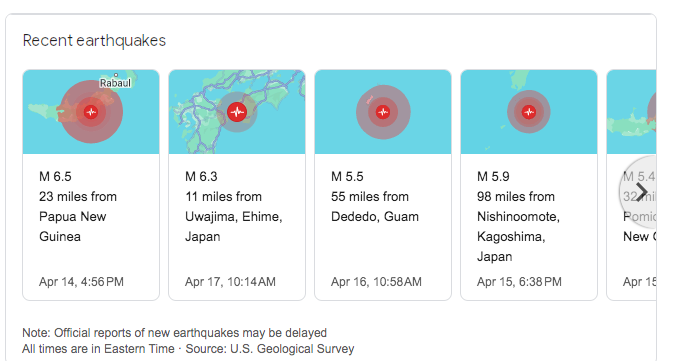
Task: Click the Guam earthquake epicenter marker icon
Action: 383,112
